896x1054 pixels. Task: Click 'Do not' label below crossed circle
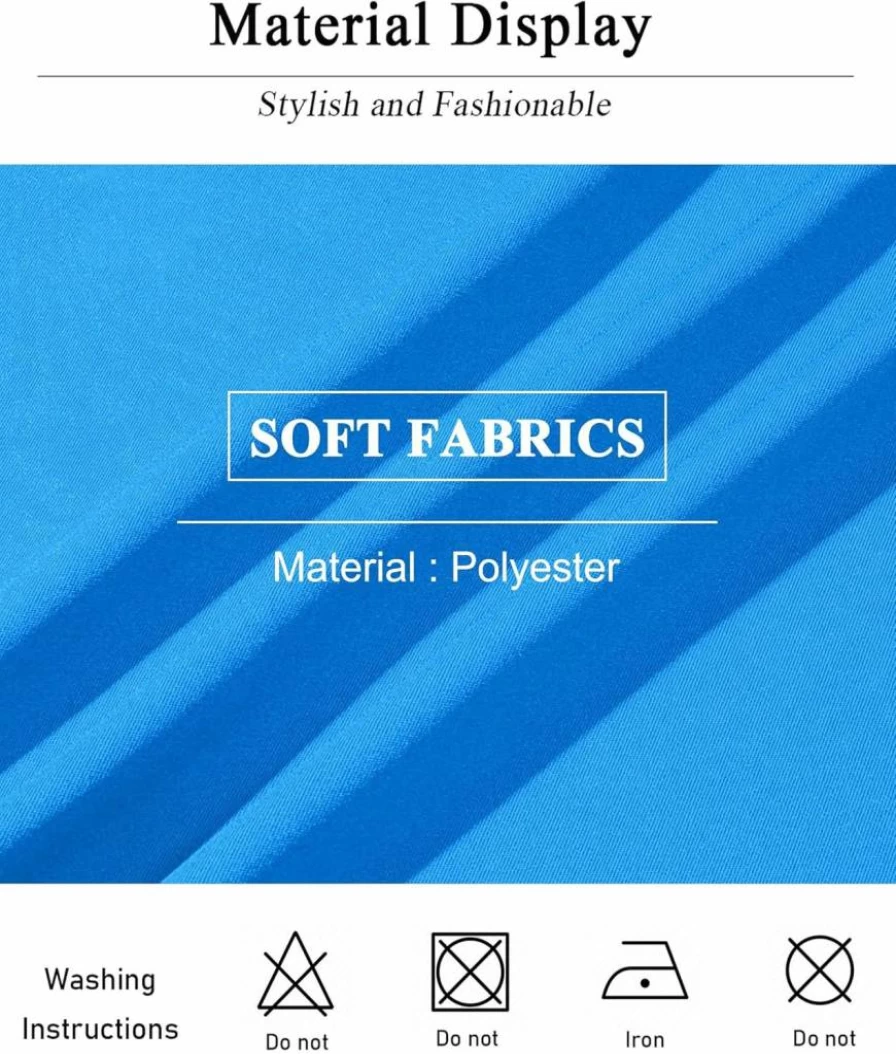click(x=824, y=1039)
